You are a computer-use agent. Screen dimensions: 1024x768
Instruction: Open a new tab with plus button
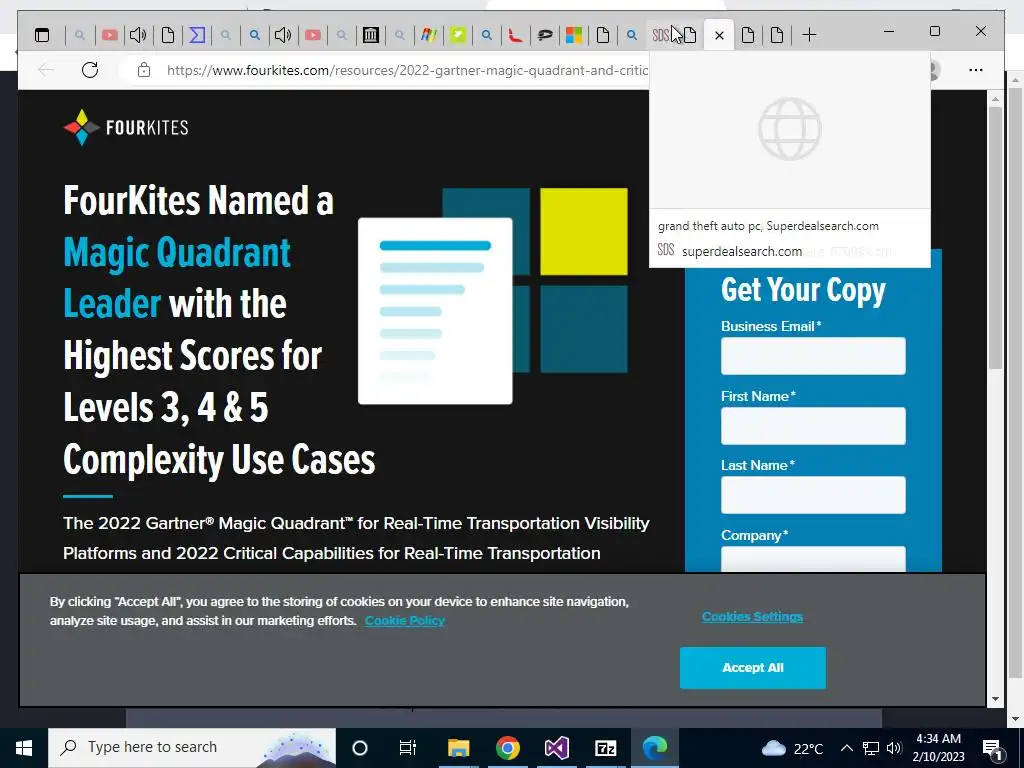pyautogui.click(x=809, y=35)
